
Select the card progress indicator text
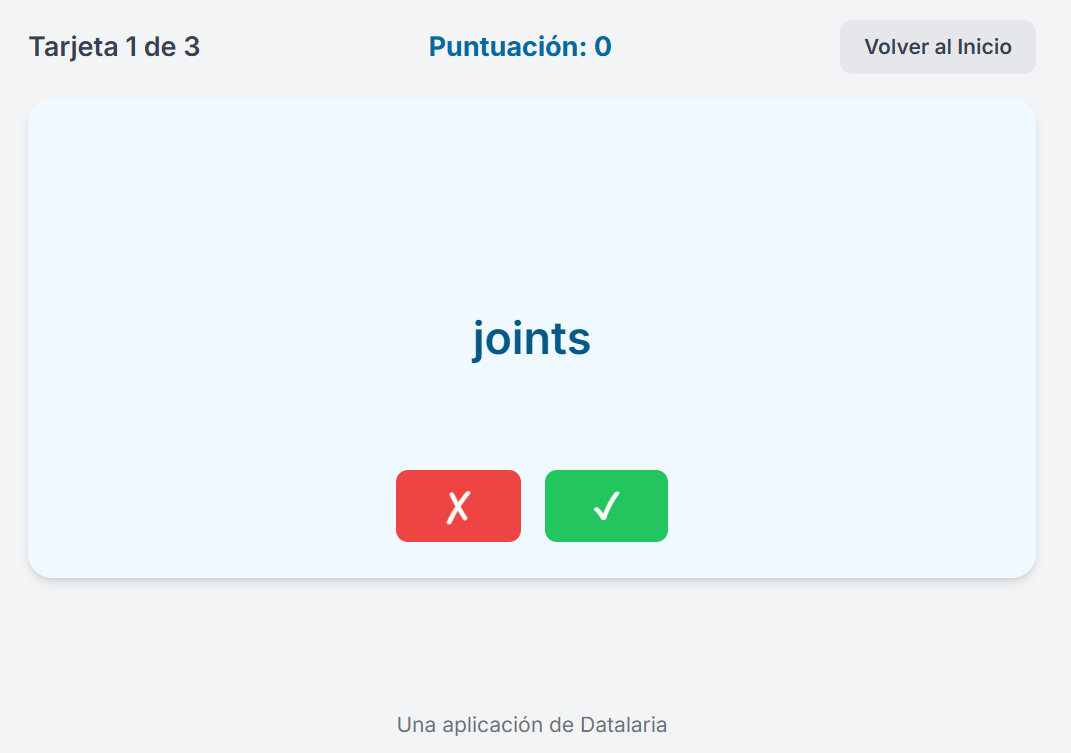[114, 47]
